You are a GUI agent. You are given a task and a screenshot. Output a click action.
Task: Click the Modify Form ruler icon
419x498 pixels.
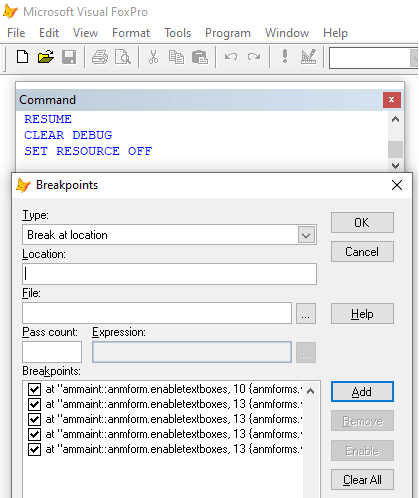308,57
